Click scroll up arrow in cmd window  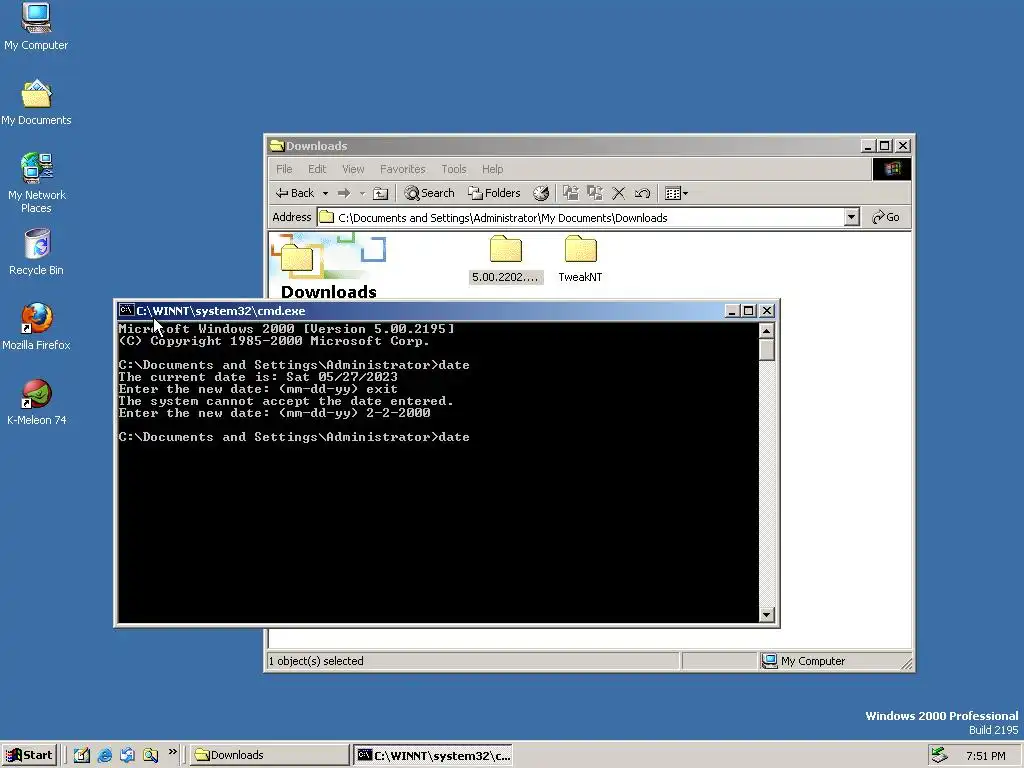pyautogui.click(x=767, y=330)
